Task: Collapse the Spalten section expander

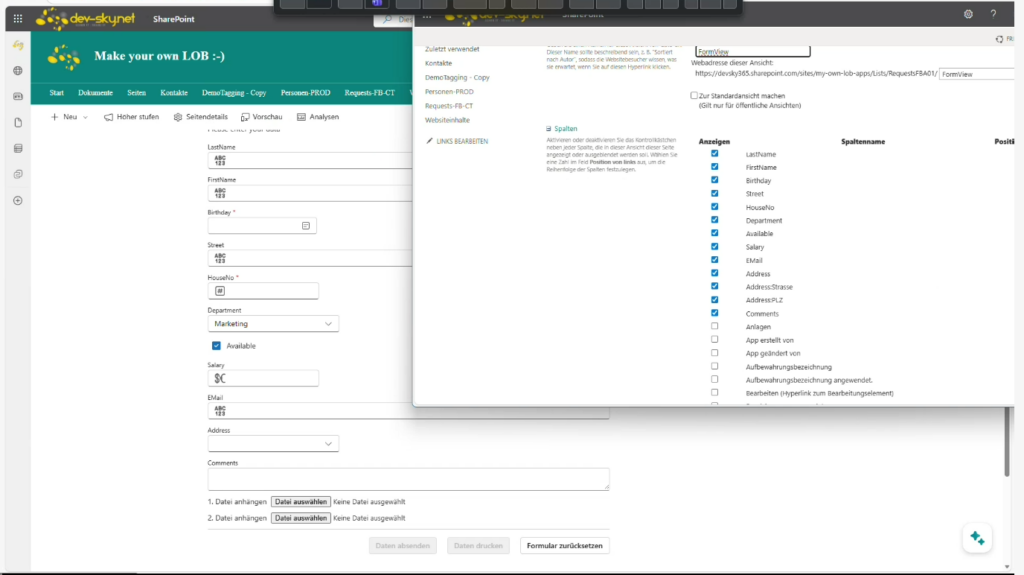Action: [x=548, y=129]
